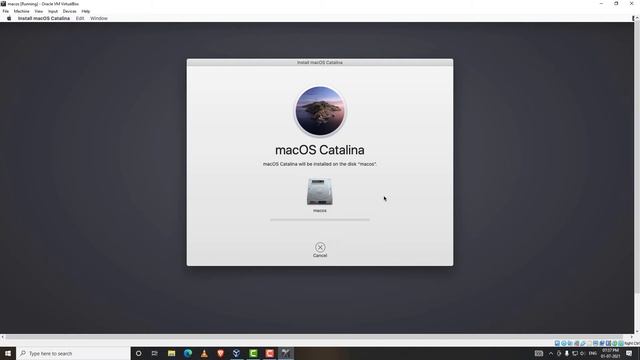Click the macOS Catalina island logo
The image size is (640, 360).
pyautogui.click(x=320, y=111)
